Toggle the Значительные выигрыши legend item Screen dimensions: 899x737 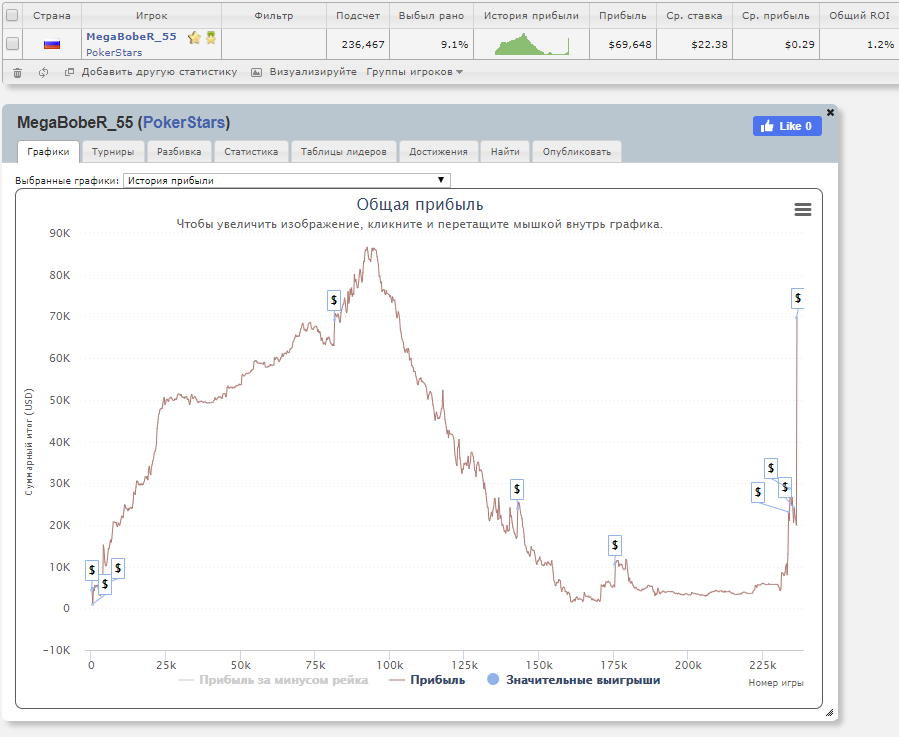pyautogui.click(x=573, y=680)
